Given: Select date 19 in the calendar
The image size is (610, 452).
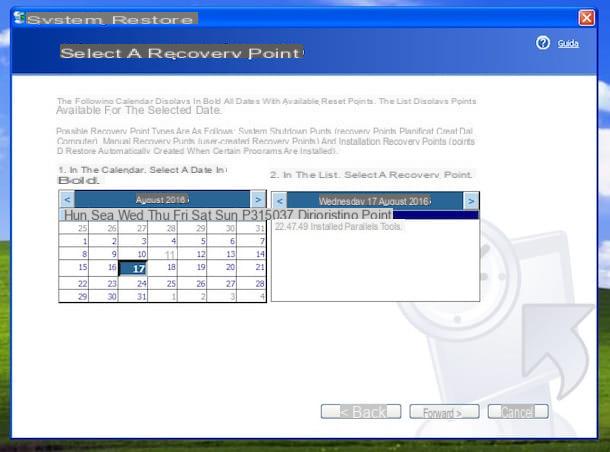Looking at the screenshot, I should 193,267.
